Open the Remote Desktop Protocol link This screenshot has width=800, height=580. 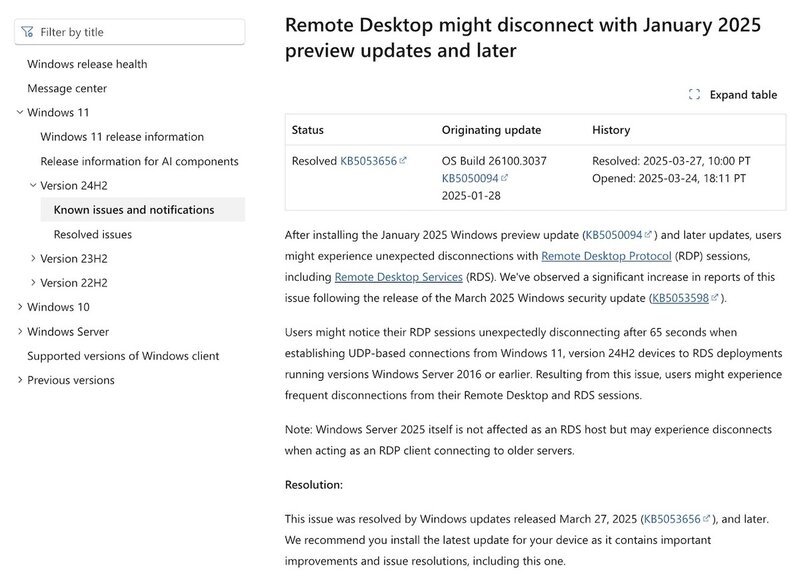point(606,256)
